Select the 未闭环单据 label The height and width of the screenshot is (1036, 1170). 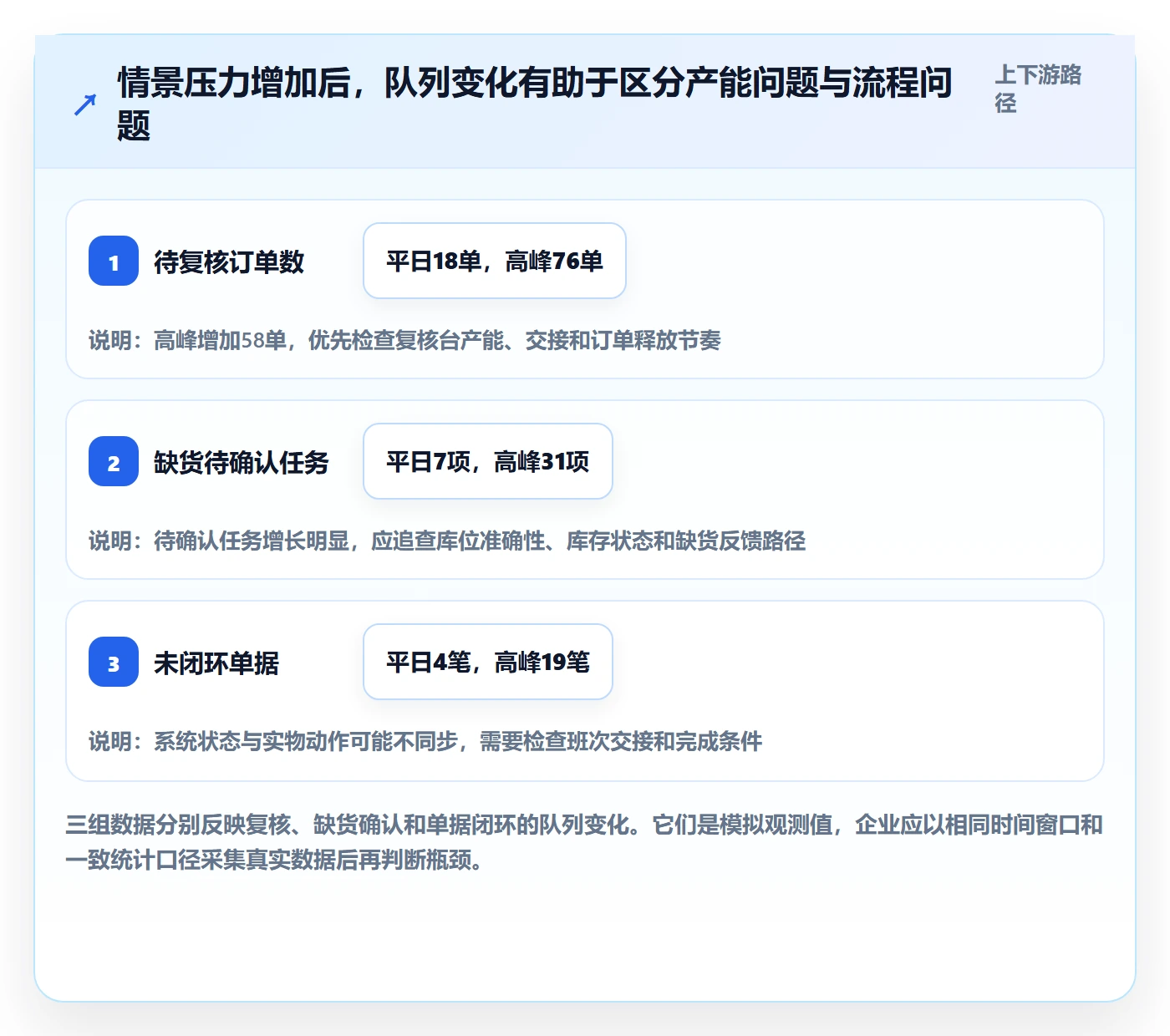(x=216, y=663)
